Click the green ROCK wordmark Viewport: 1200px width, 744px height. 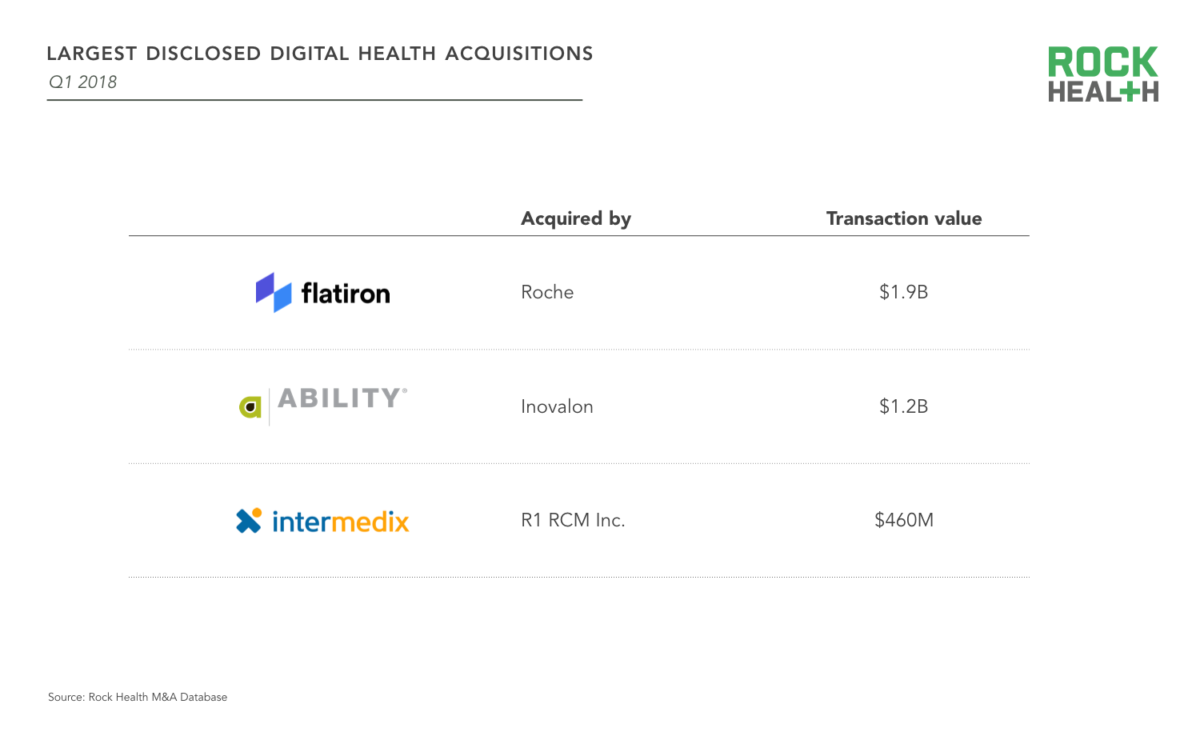point(1103,62)
